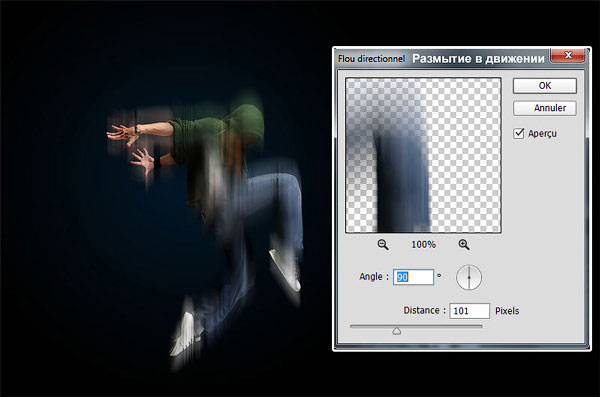
Task: Zoom in the filter preview
Action: tap(464, 244)
